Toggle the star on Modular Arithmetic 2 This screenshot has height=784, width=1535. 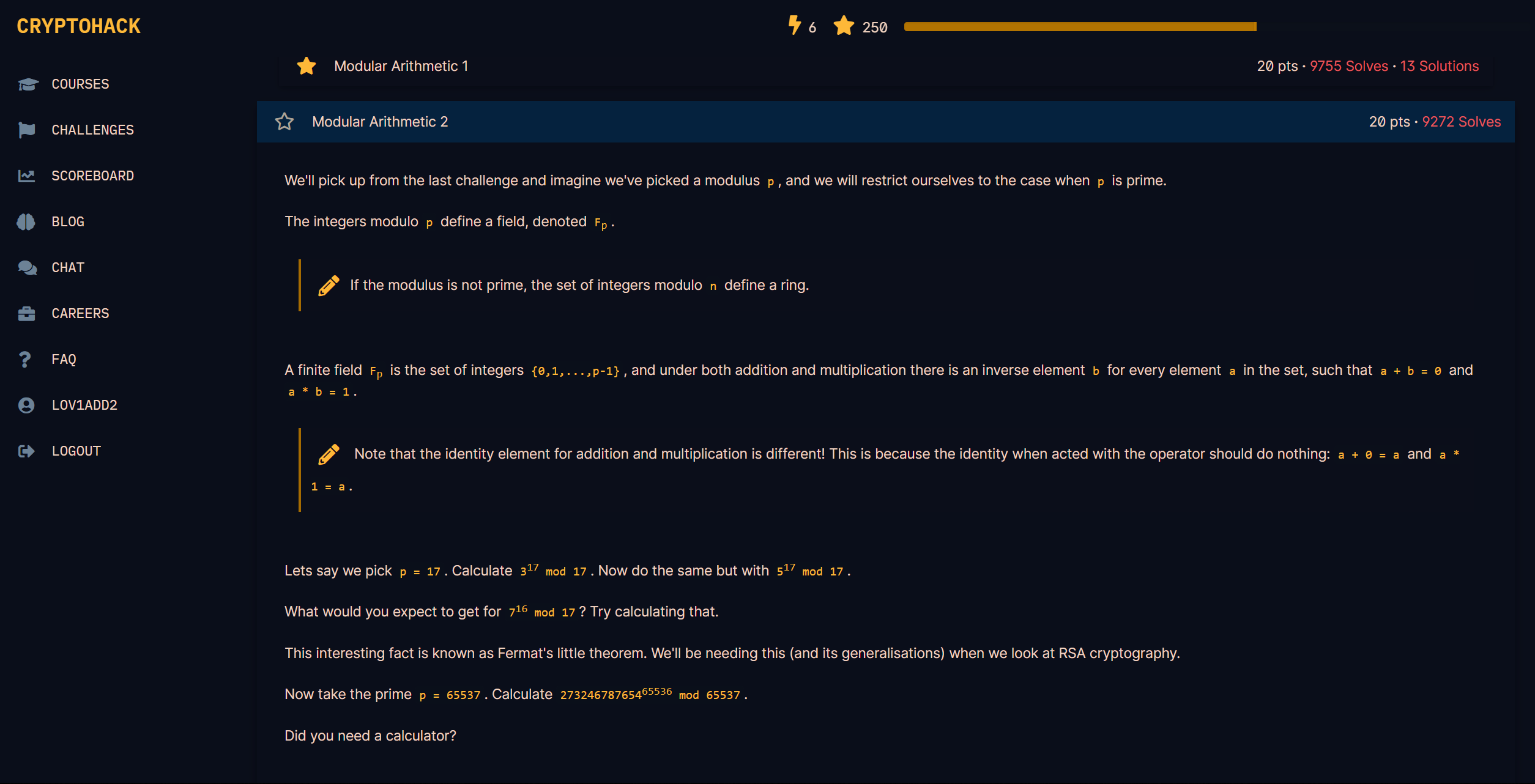coord(284,122)
